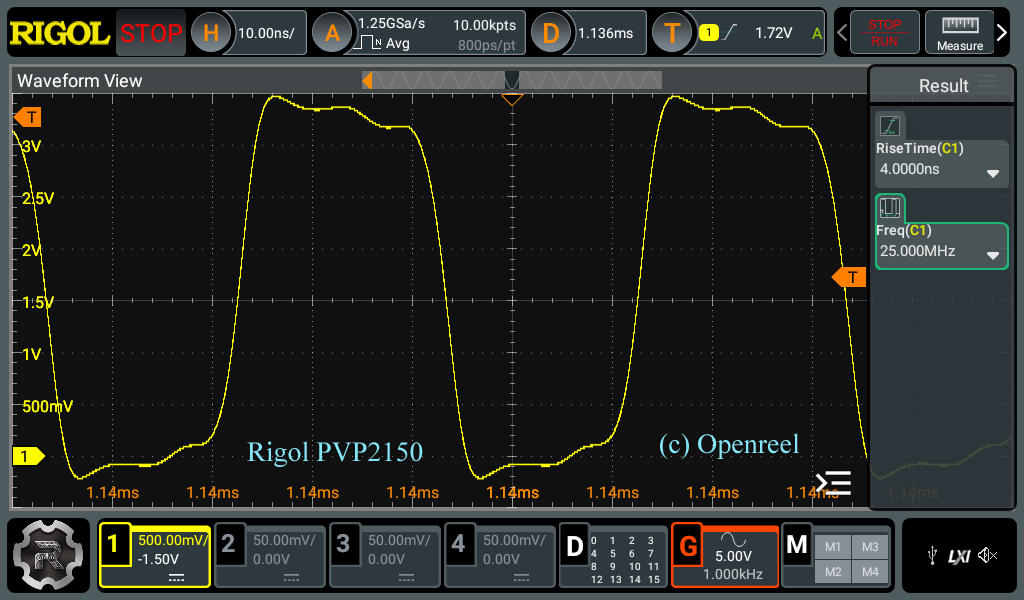Open the Math M label

tap(797, 545)
